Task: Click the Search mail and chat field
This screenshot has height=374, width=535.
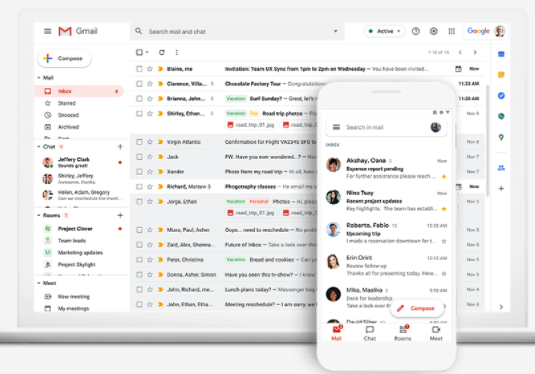Action: pyautogui.click(x=237, y=31)
